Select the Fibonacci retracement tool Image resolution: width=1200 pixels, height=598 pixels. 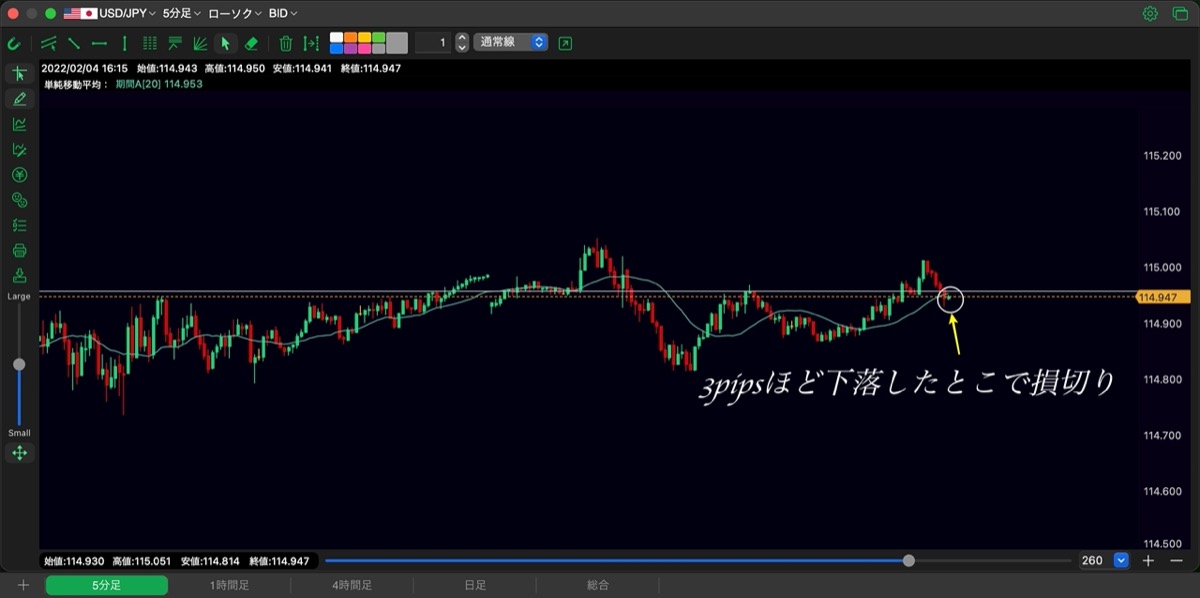[x=175, y=43]
